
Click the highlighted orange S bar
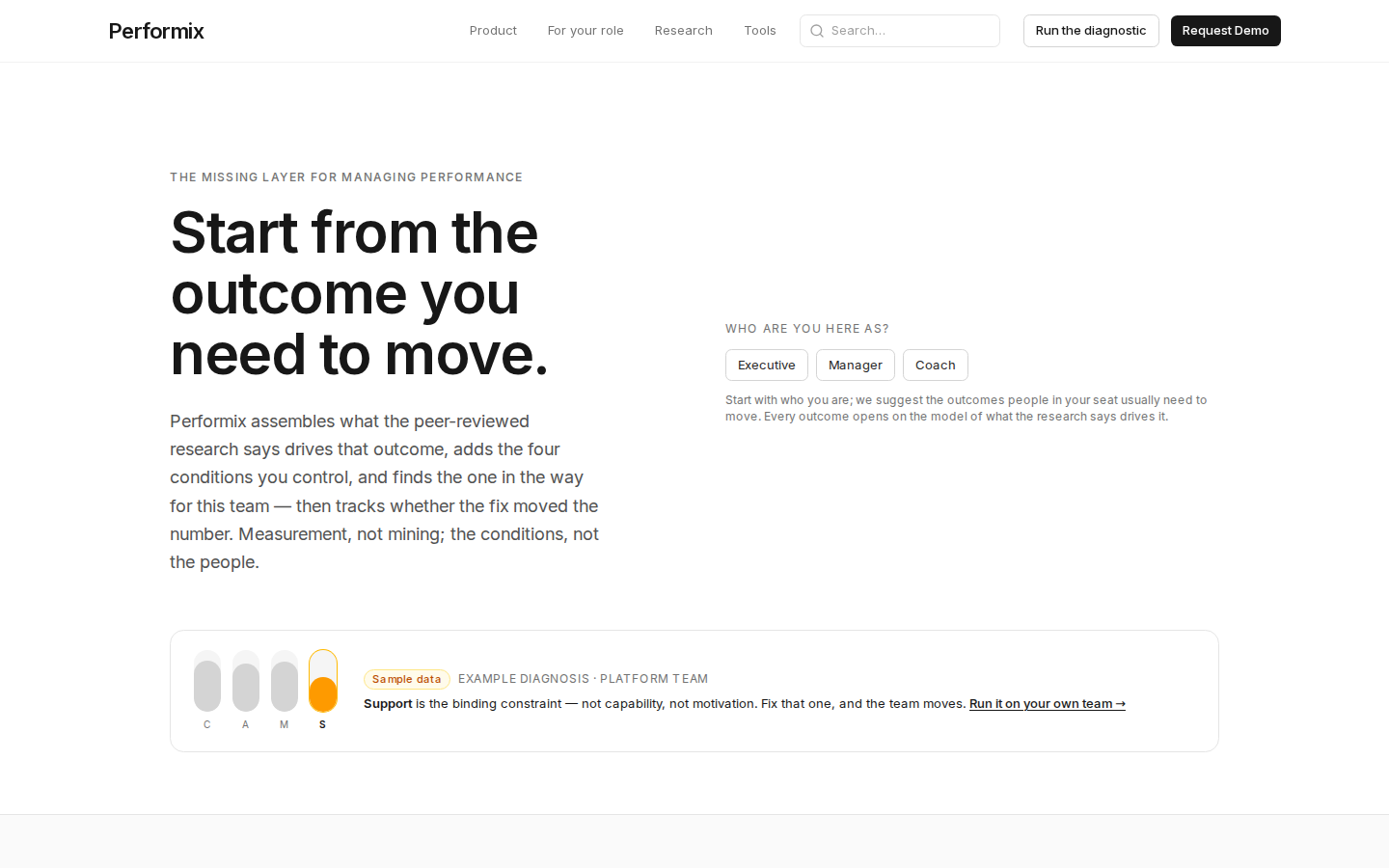(x=323, y=681)
